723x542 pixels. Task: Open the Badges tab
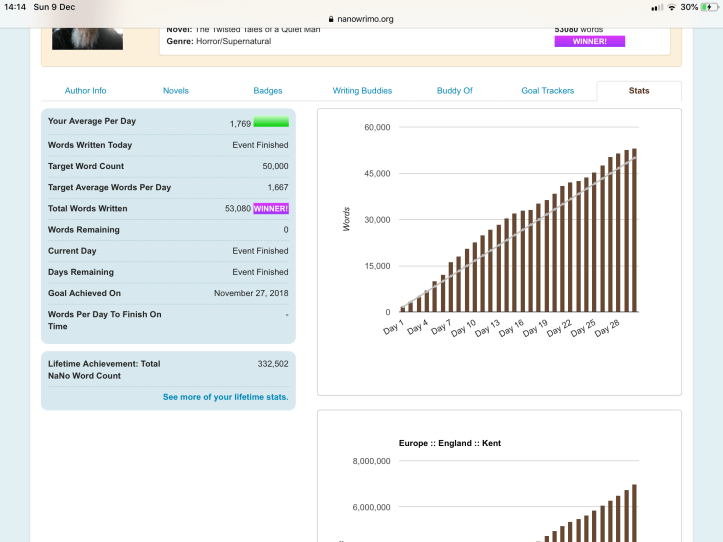point(267,91)
